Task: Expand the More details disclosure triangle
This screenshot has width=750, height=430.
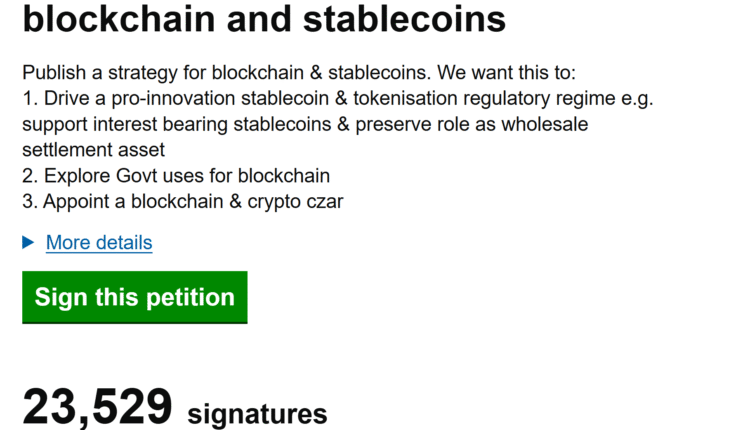Action: click(28, 243)
